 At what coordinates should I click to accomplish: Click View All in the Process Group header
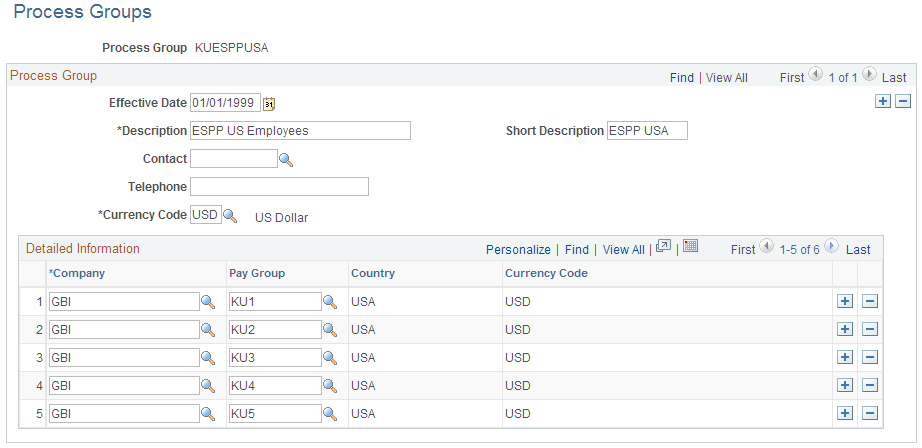[x=726, y=77]
